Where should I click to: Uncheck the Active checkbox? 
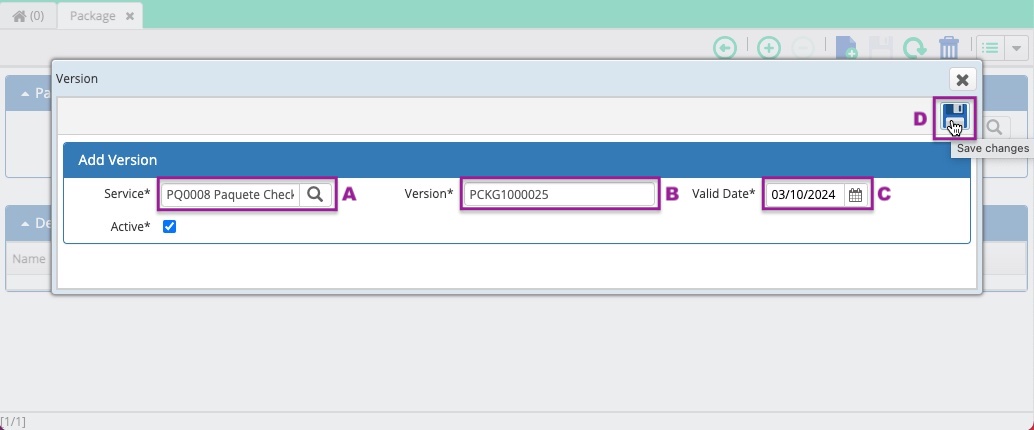tap(169, 226)
